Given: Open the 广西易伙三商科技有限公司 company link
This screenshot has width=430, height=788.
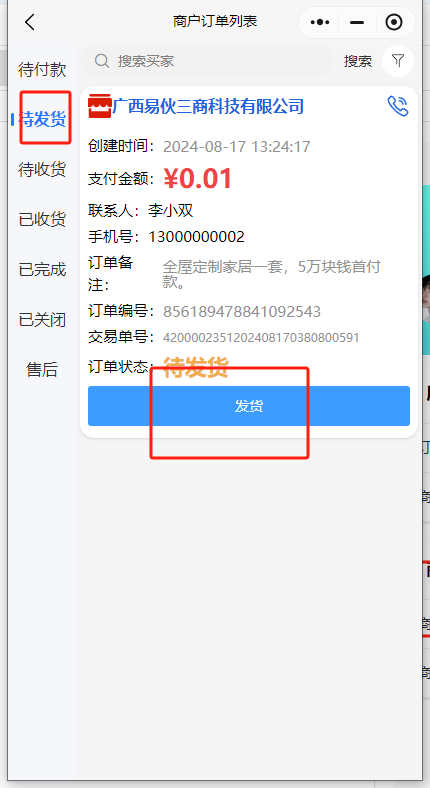Looking at the screenshot, I should click(x=208, y=107).
